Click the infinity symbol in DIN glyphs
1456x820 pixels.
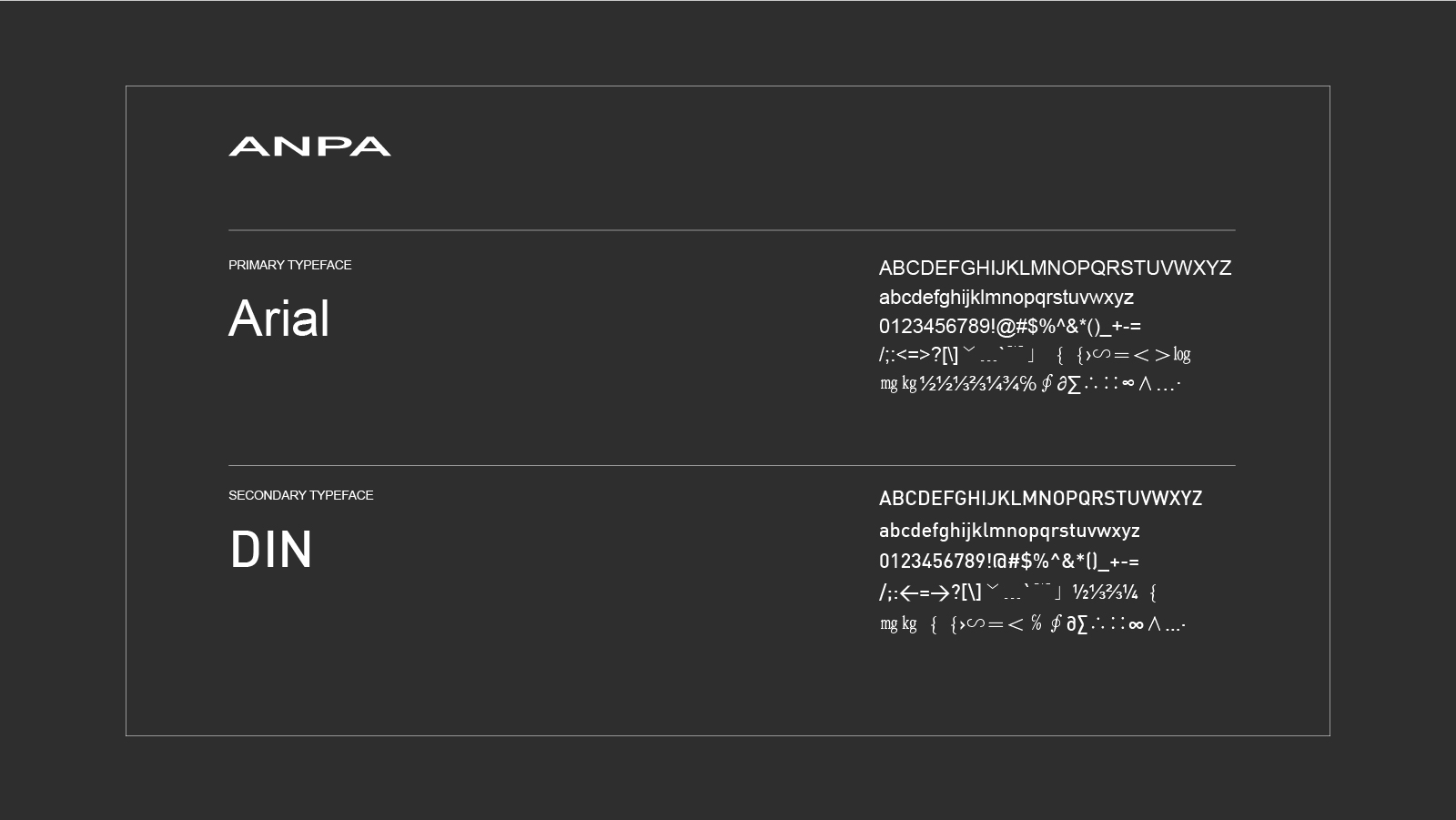(1136, 624)
